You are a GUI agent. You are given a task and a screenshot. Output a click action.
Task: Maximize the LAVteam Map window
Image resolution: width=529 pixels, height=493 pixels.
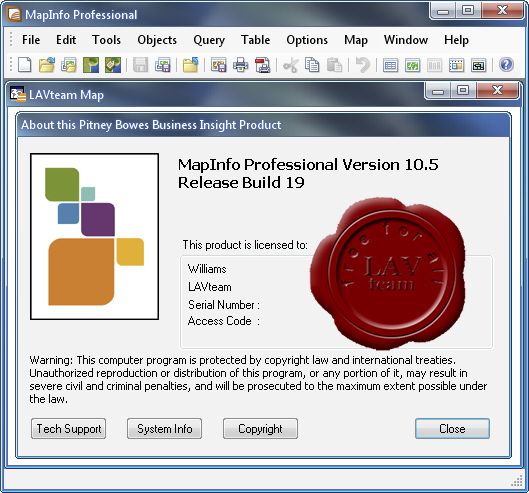463,91
